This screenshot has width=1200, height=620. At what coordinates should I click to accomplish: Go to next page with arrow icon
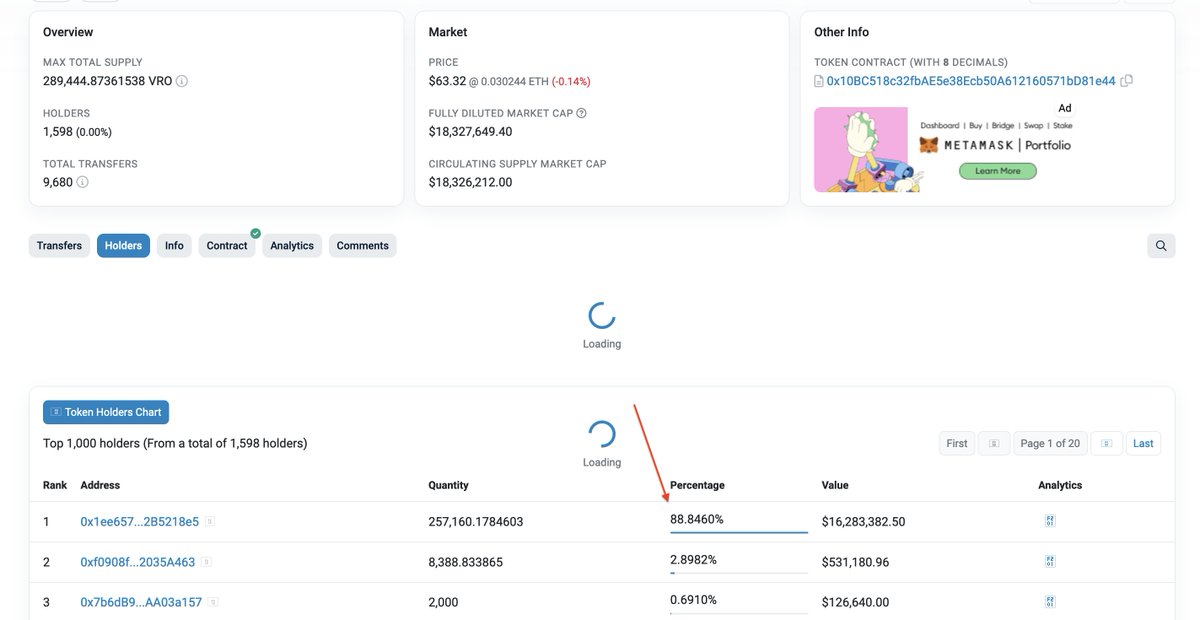pyautogui.click(x=1106, y=442)
